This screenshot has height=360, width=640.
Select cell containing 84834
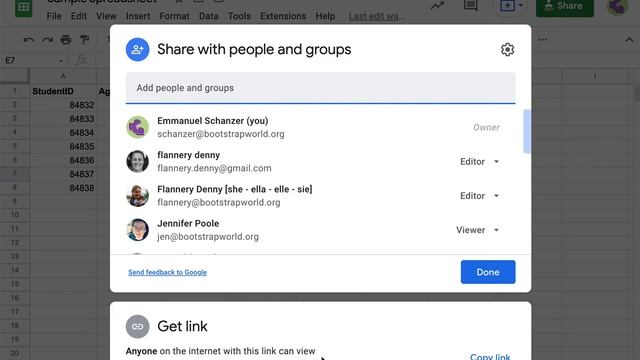coord(63,133)
